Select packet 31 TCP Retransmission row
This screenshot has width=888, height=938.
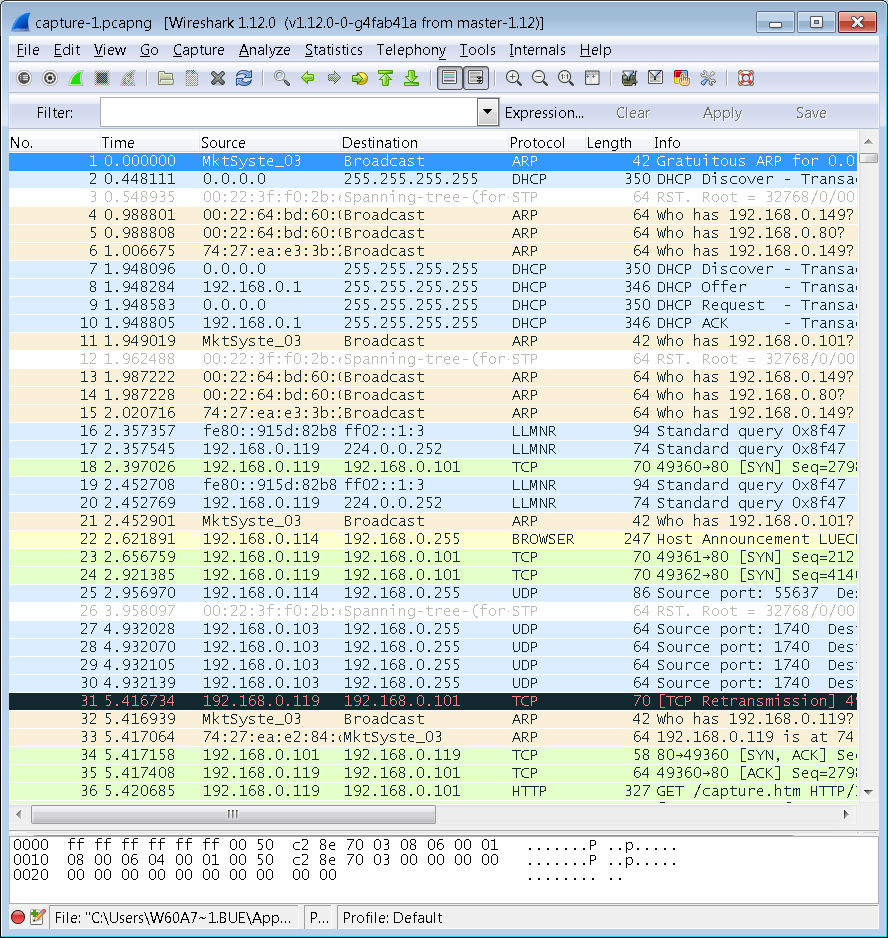[433, 701]
